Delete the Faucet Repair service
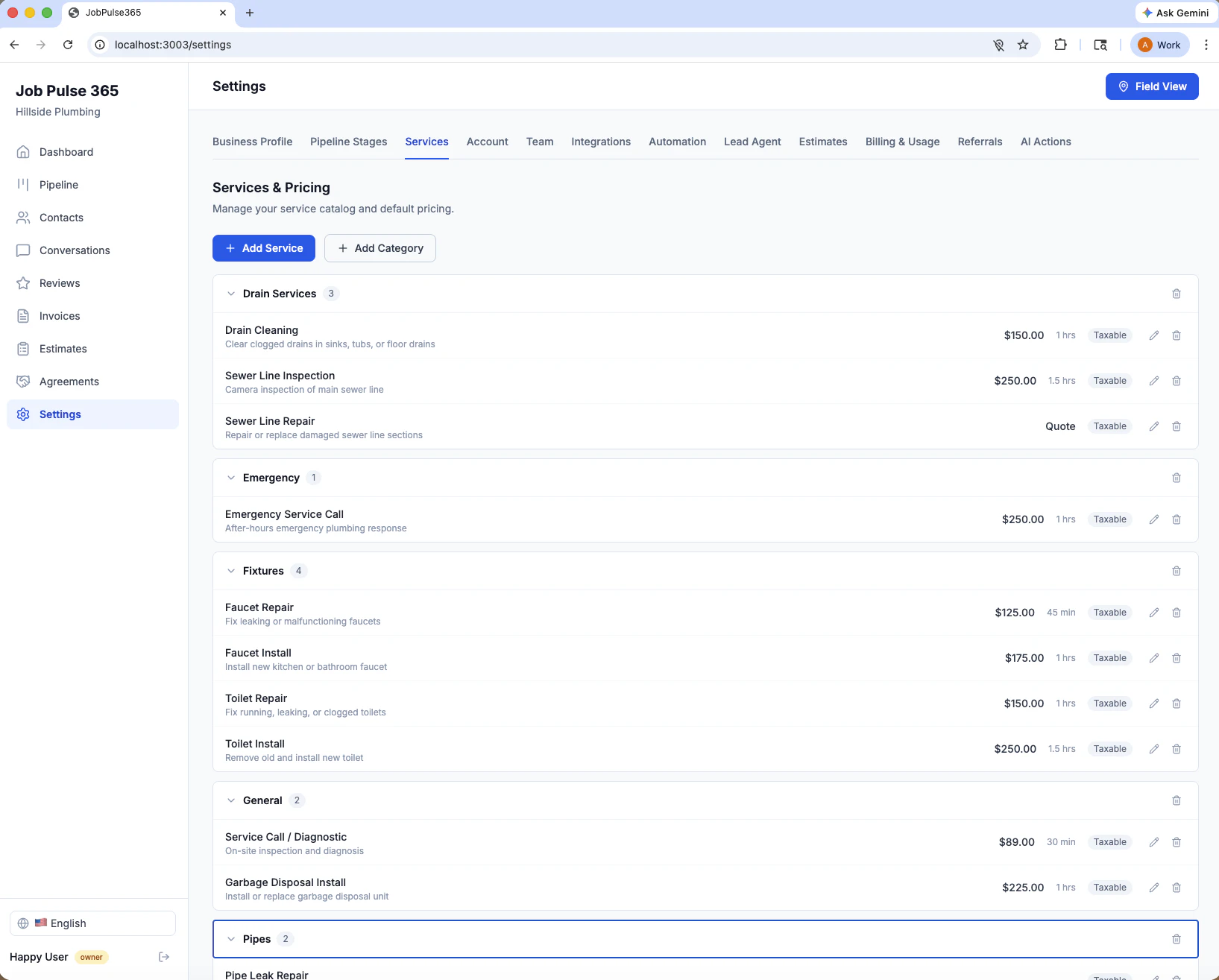1219x980 pixels. (1177, 613)
